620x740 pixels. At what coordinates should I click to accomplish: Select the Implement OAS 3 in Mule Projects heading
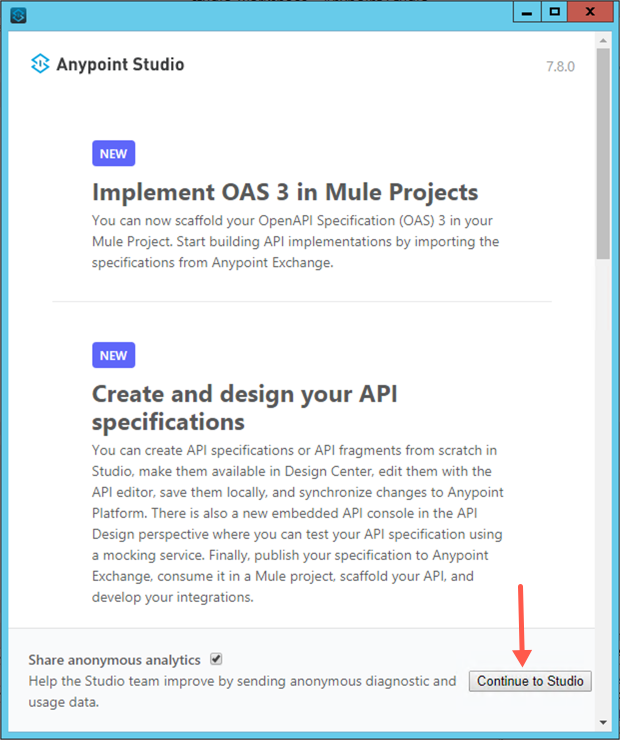[285, 192]
